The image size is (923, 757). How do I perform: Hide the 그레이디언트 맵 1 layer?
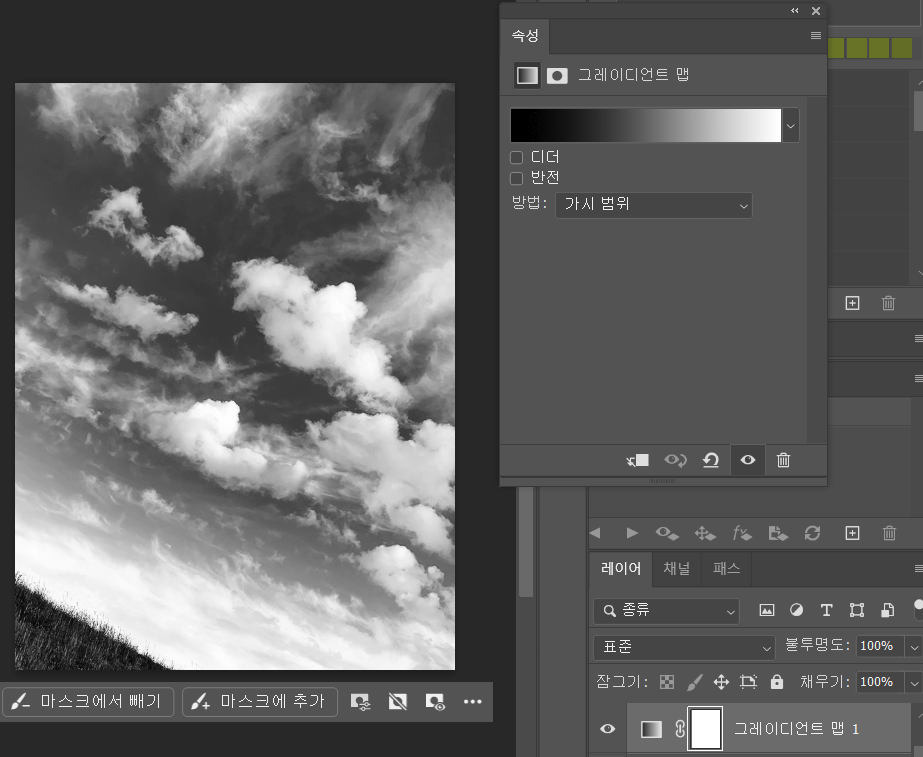[607, 729]
